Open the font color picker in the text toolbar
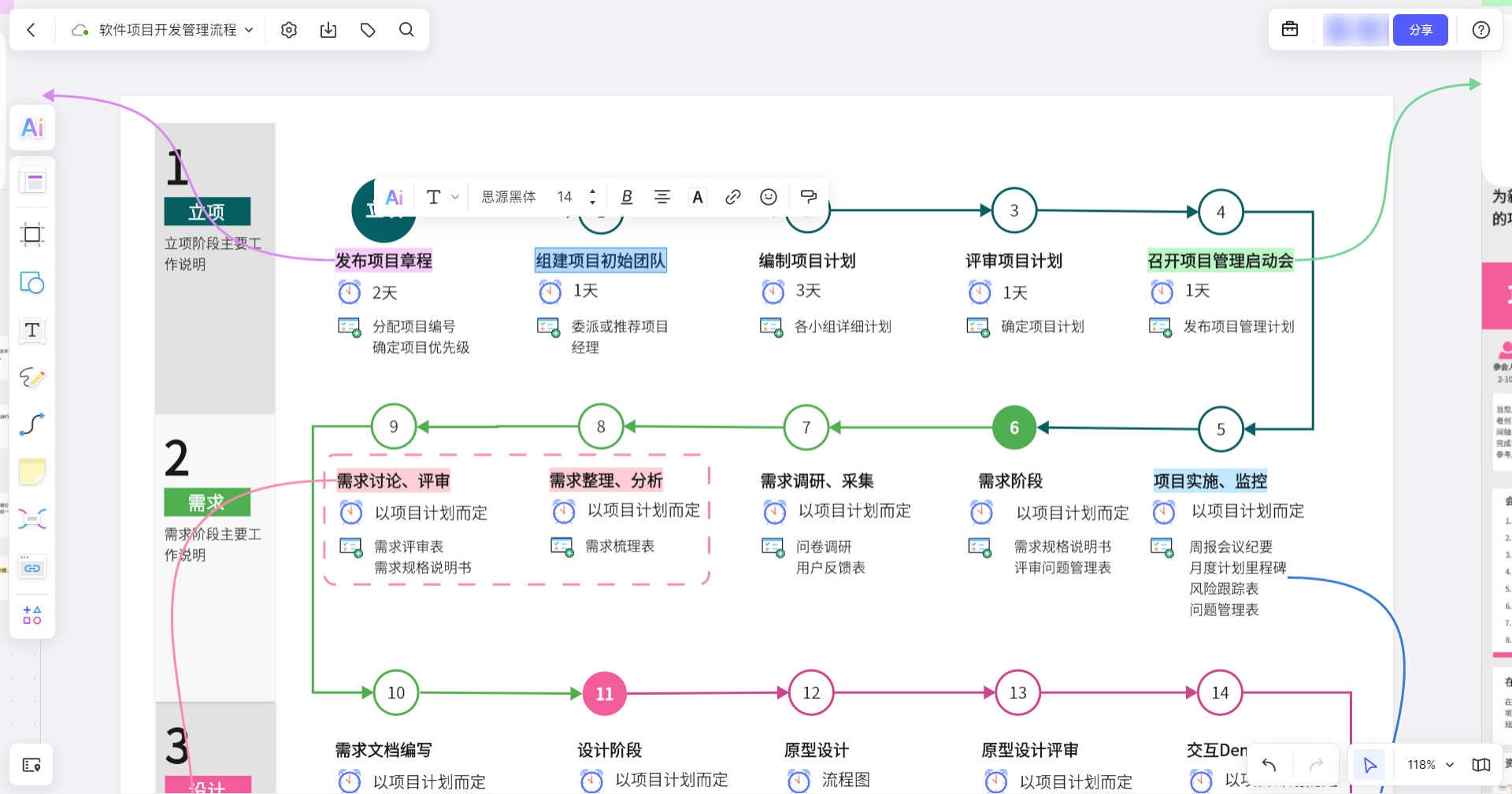1512x794 pixels. pos(697,196)
